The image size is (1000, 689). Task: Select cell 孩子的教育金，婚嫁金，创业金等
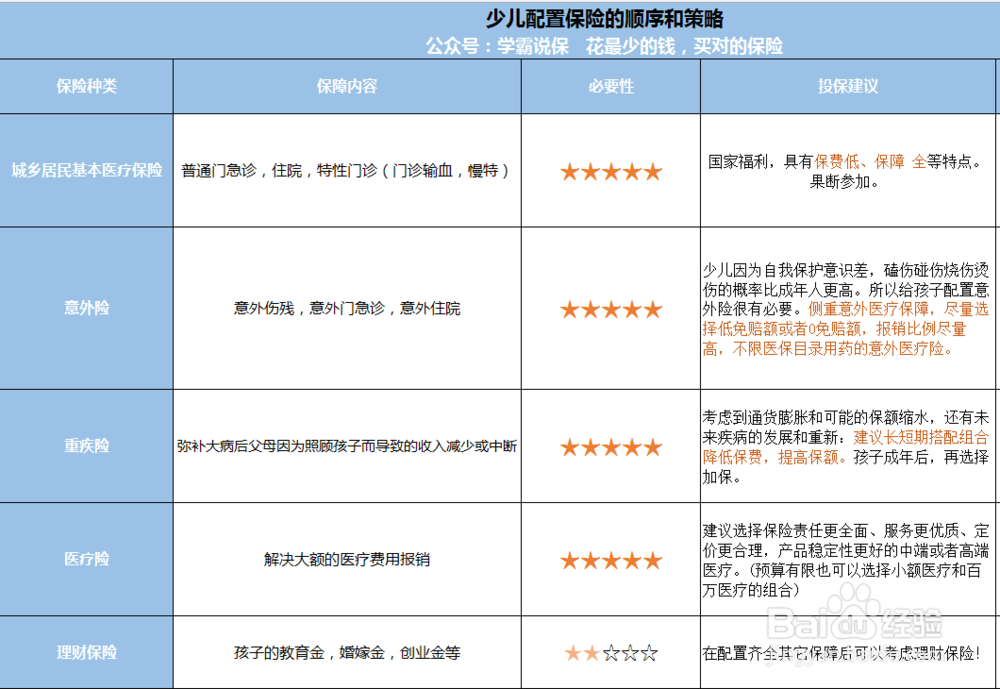(347, 653)
